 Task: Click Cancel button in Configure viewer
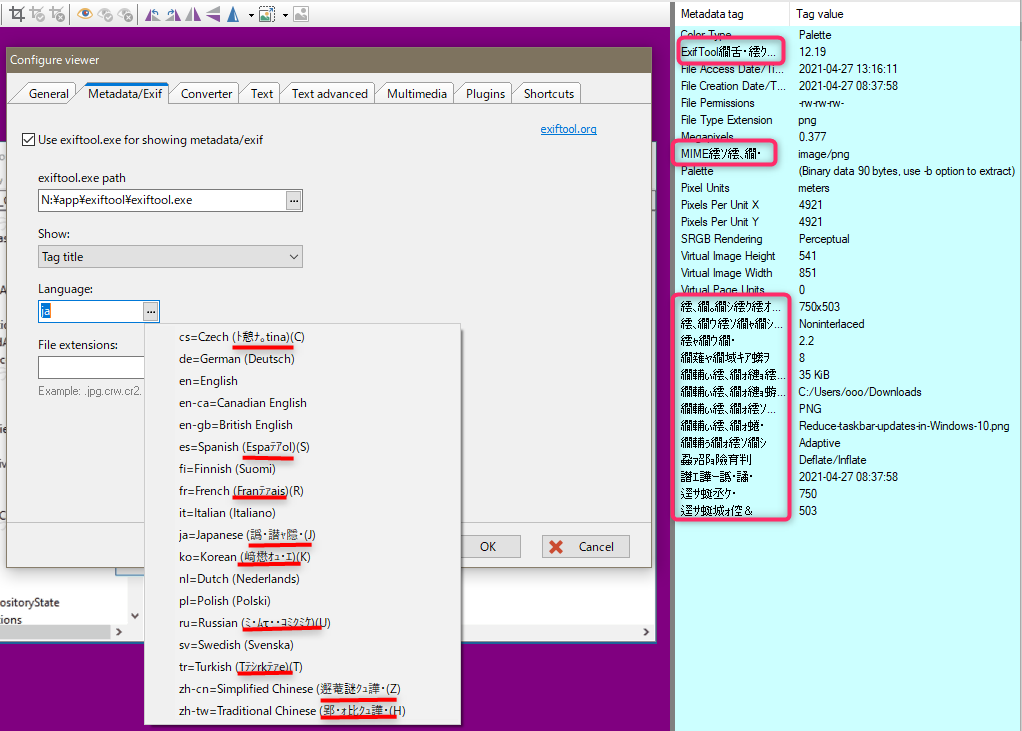click(585, 547)
